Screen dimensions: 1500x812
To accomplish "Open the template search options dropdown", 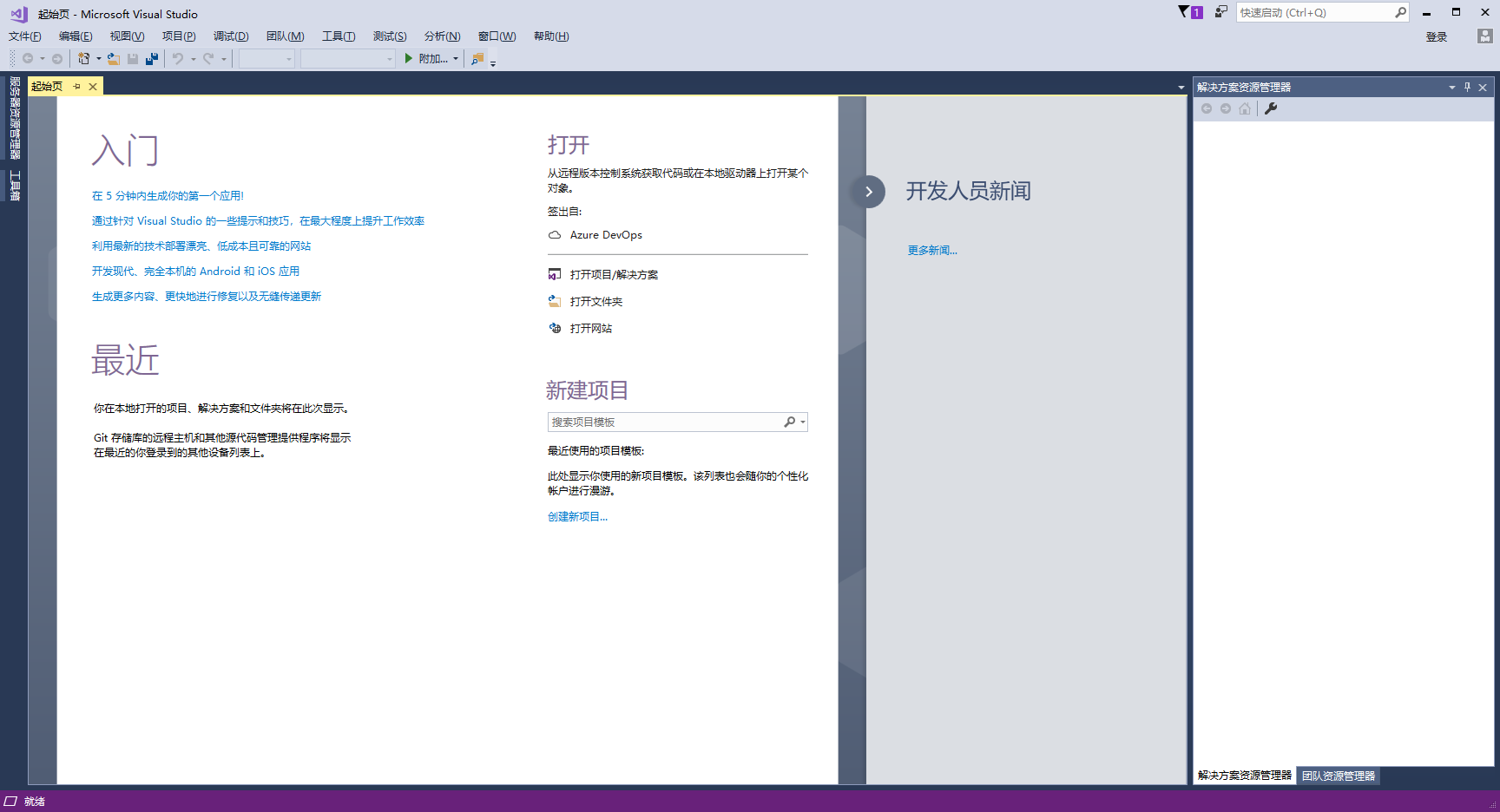I will click(x=803, y=422).
